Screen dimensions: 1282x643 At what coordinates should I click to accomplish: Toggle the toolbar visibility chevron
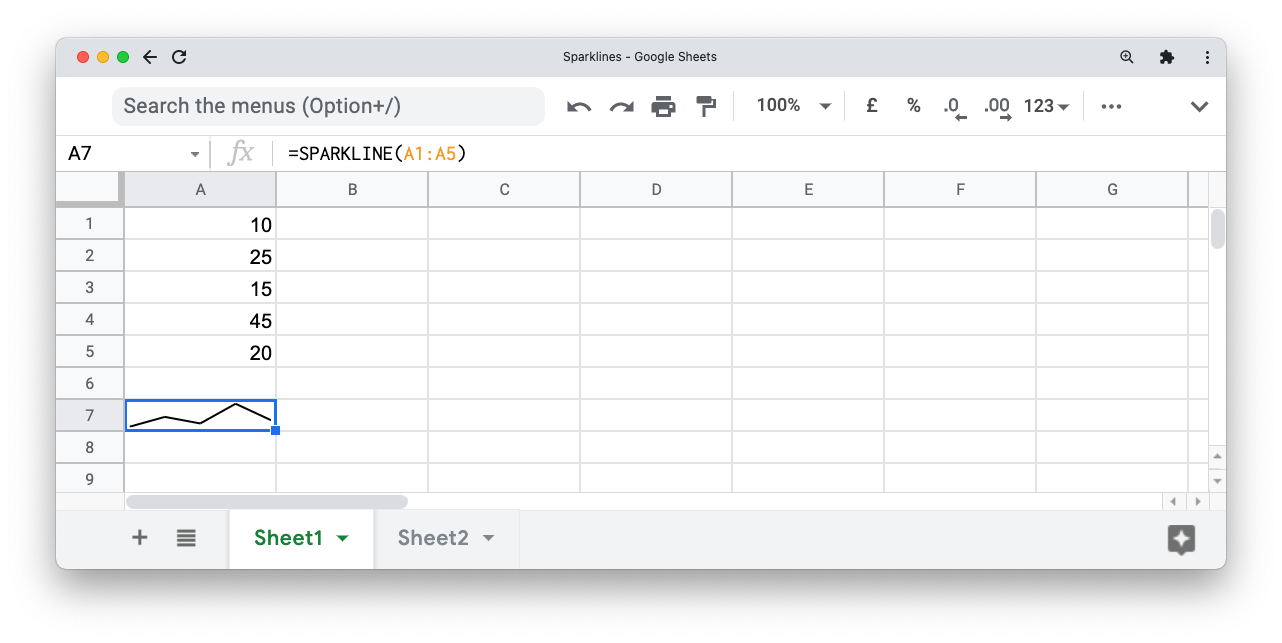[x=1199, y=106]
